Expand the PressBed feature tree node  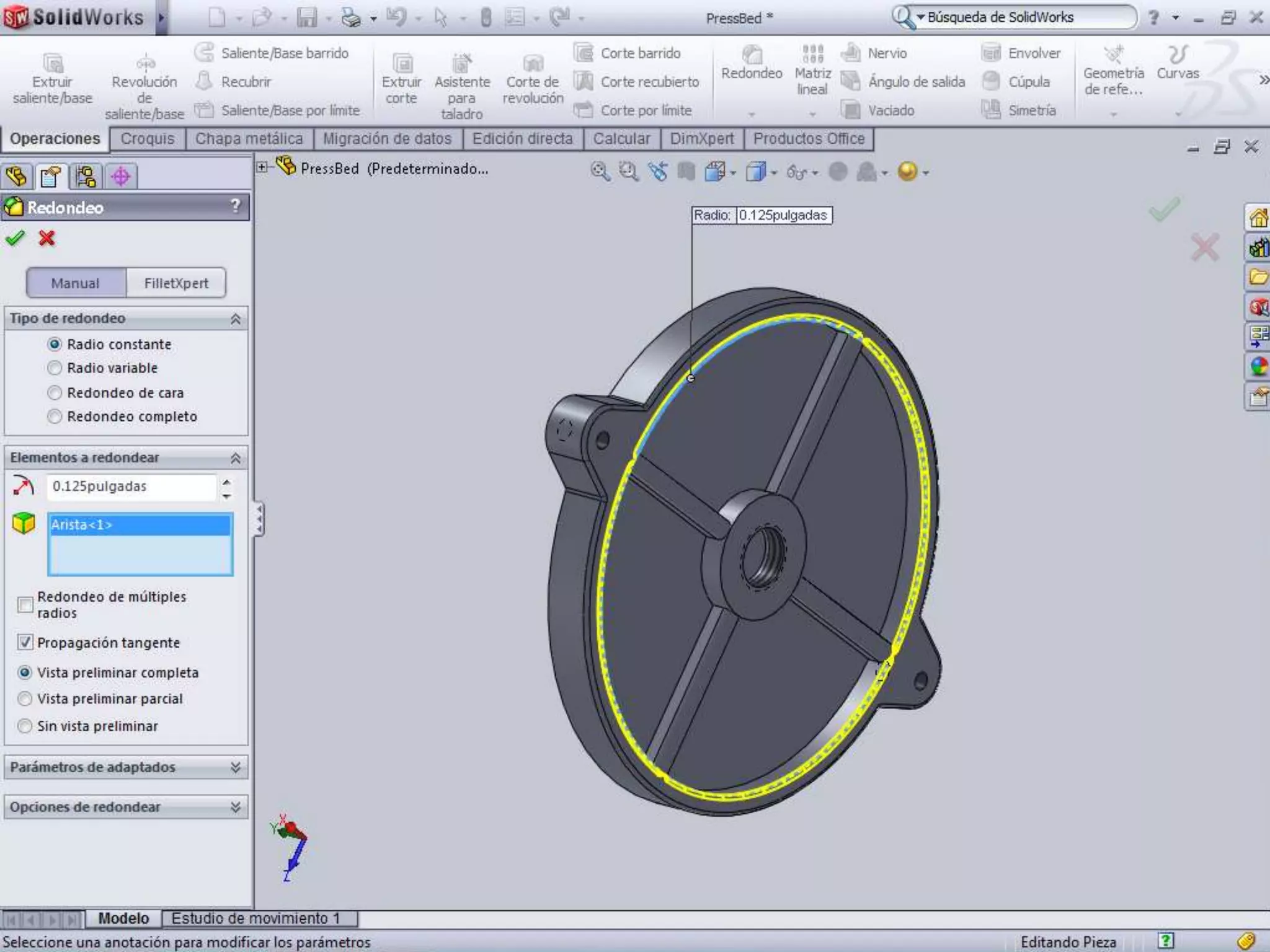click(x=262, y=167)
